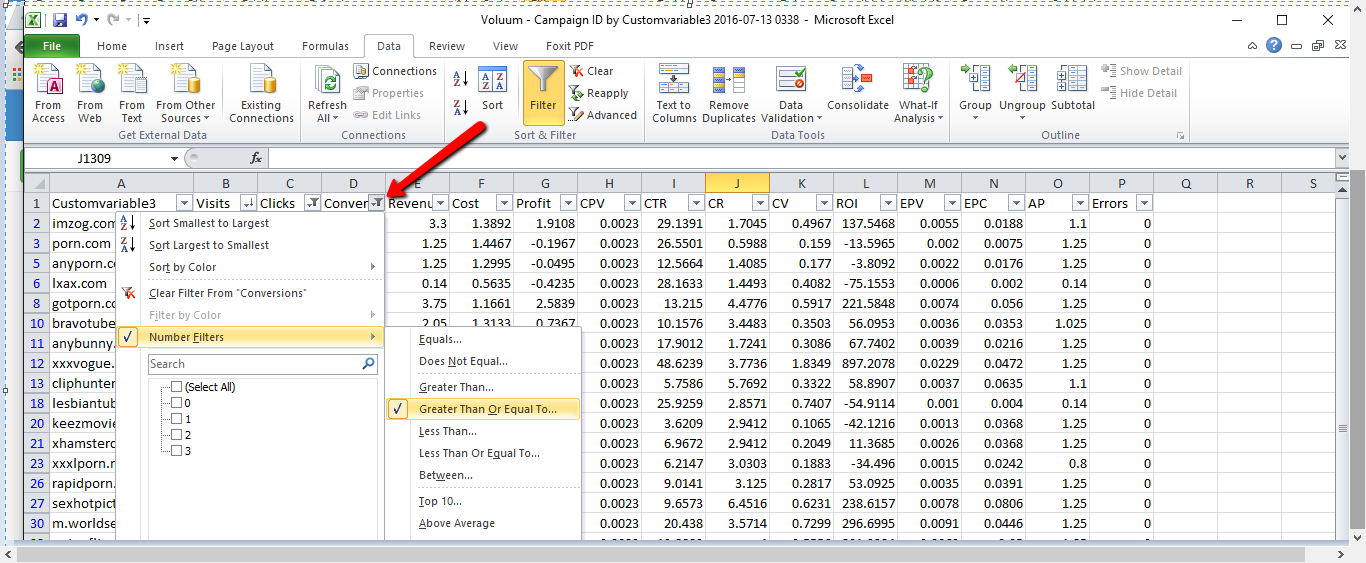The width and height of the screenshot is (1366, 563).
Task: Check the filter value 0 checkbox
Action: [x=177, y=403]
